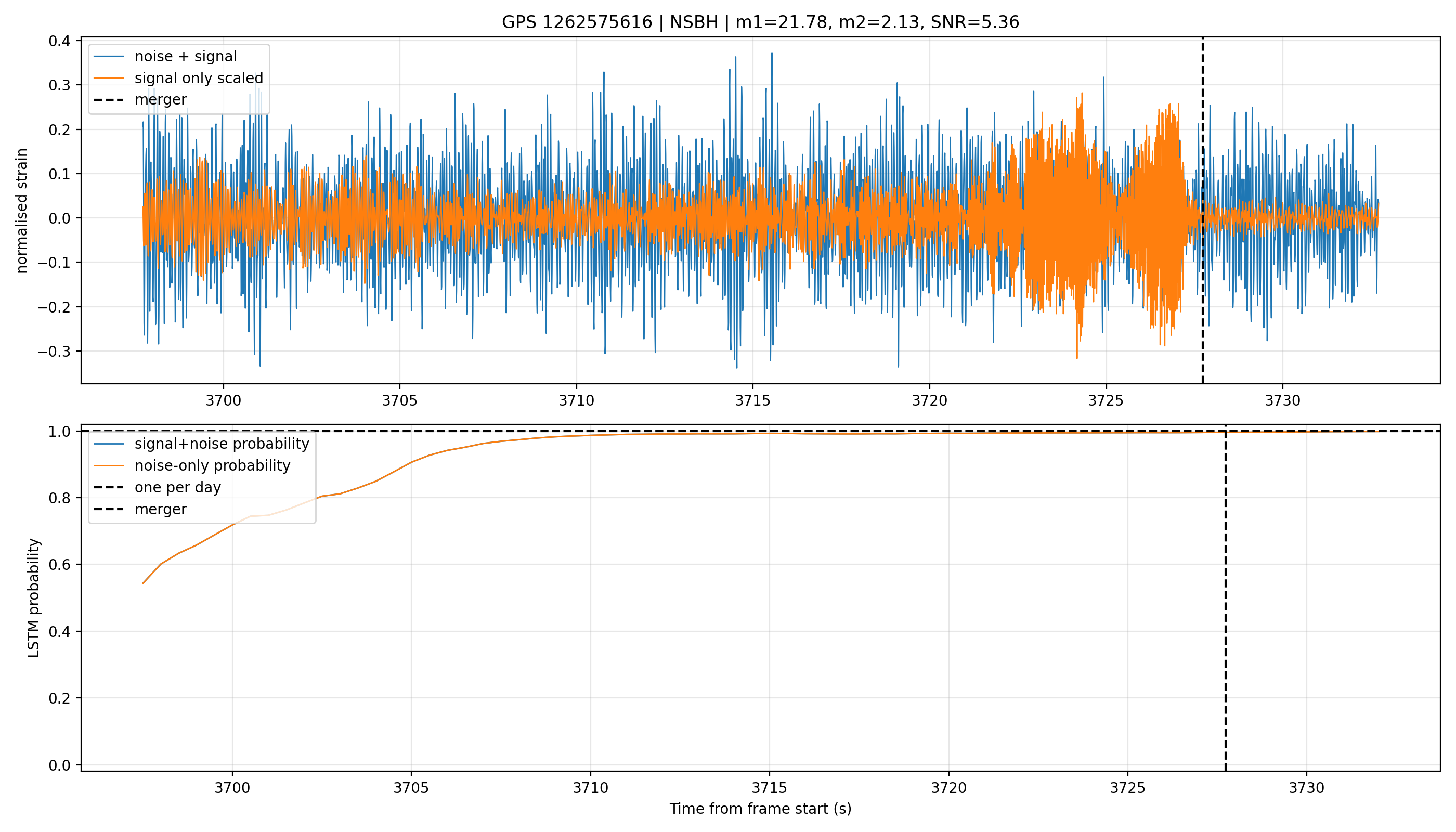
Task: Click the 'normalised strain' y-axis label
Action: pyautogui.click(x=21, y=211)
